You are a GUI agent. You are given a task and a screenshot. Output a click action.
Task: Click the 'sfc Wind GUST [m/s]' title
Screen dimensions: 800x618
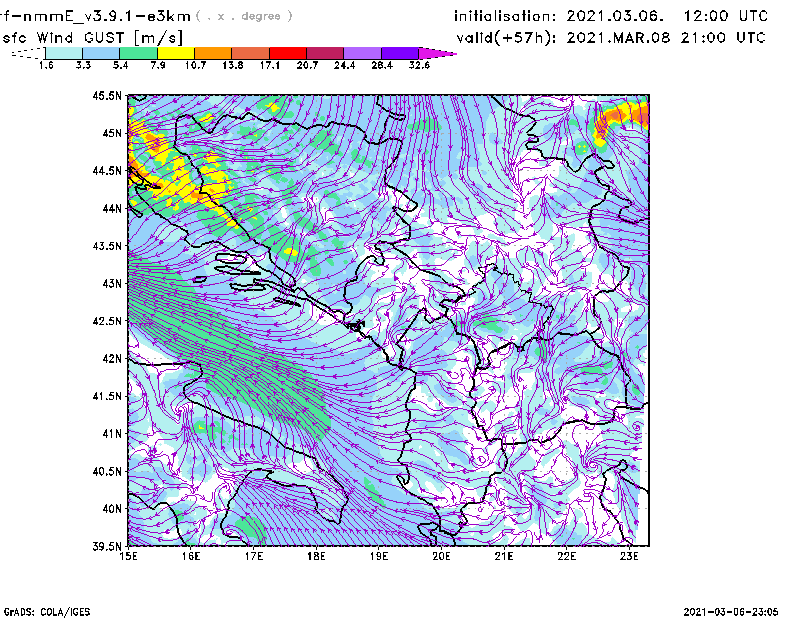(92, 38)
